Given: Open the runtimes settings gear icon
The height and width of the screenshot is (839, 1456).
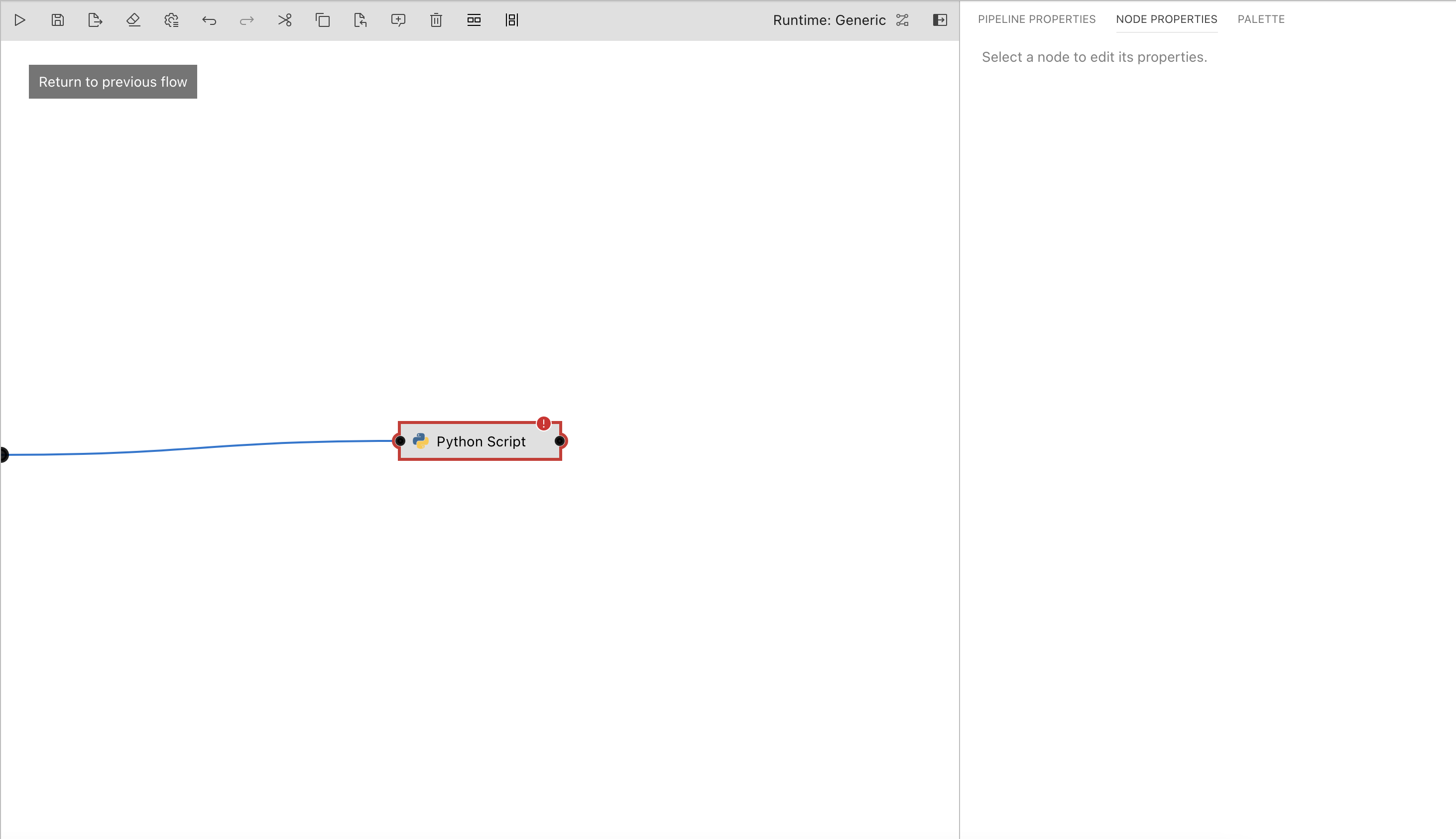Looking at the screenshot, I should pos(171,20).
